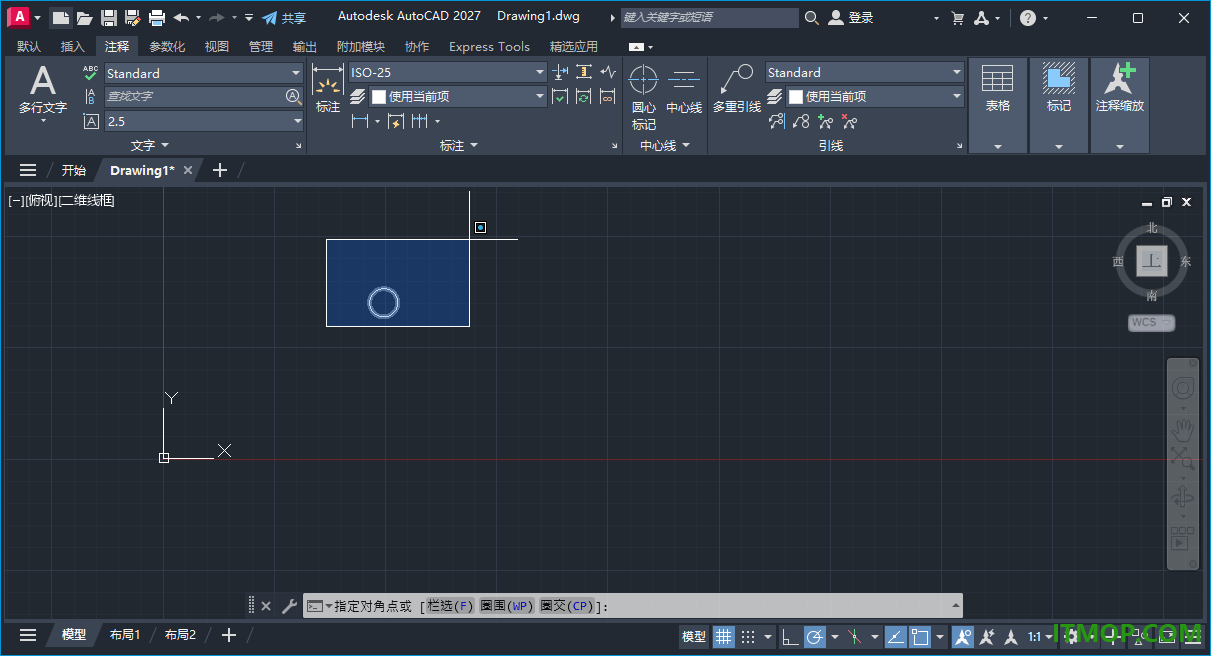Click the 开始 start tab
Viewport: 1211px width, 656px height.
[73, 170]
